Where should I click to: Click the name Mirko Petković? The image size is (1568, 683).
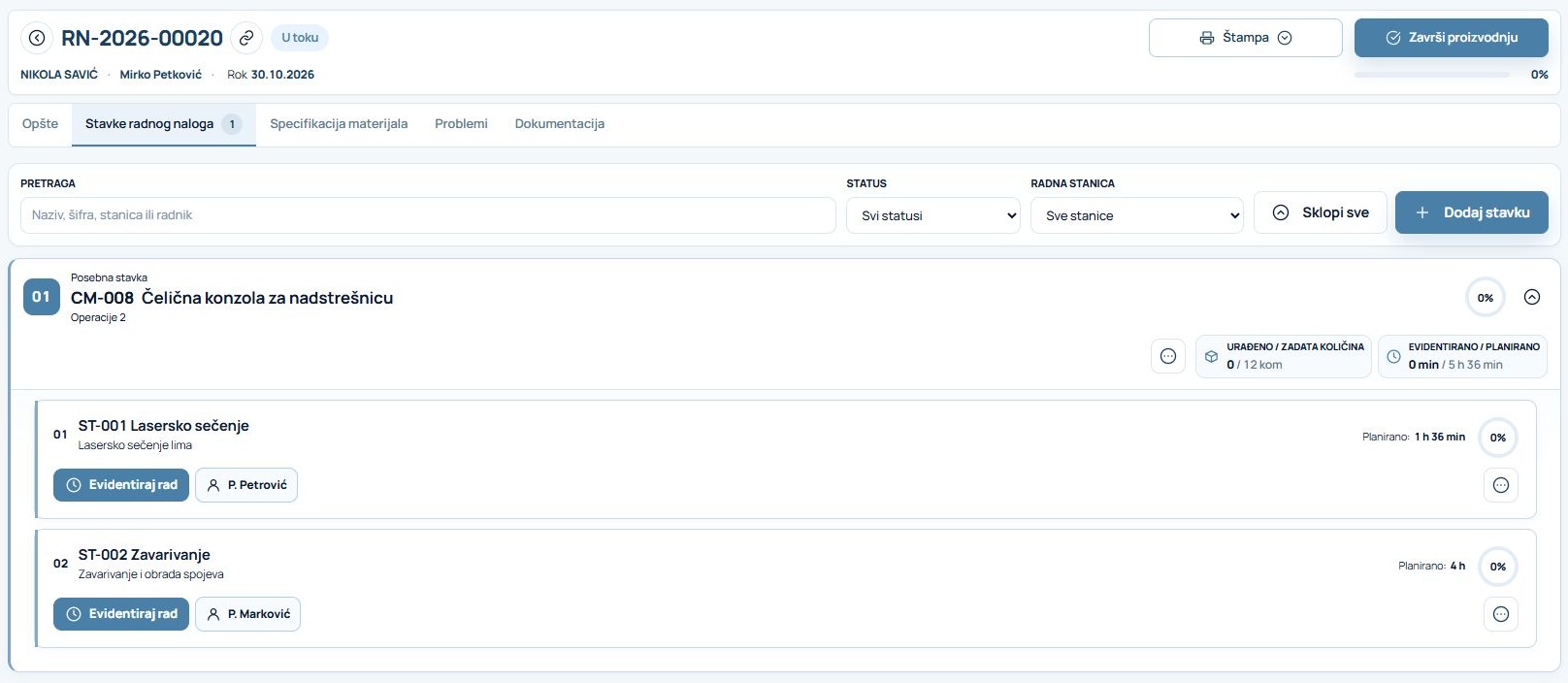[161, 75]
